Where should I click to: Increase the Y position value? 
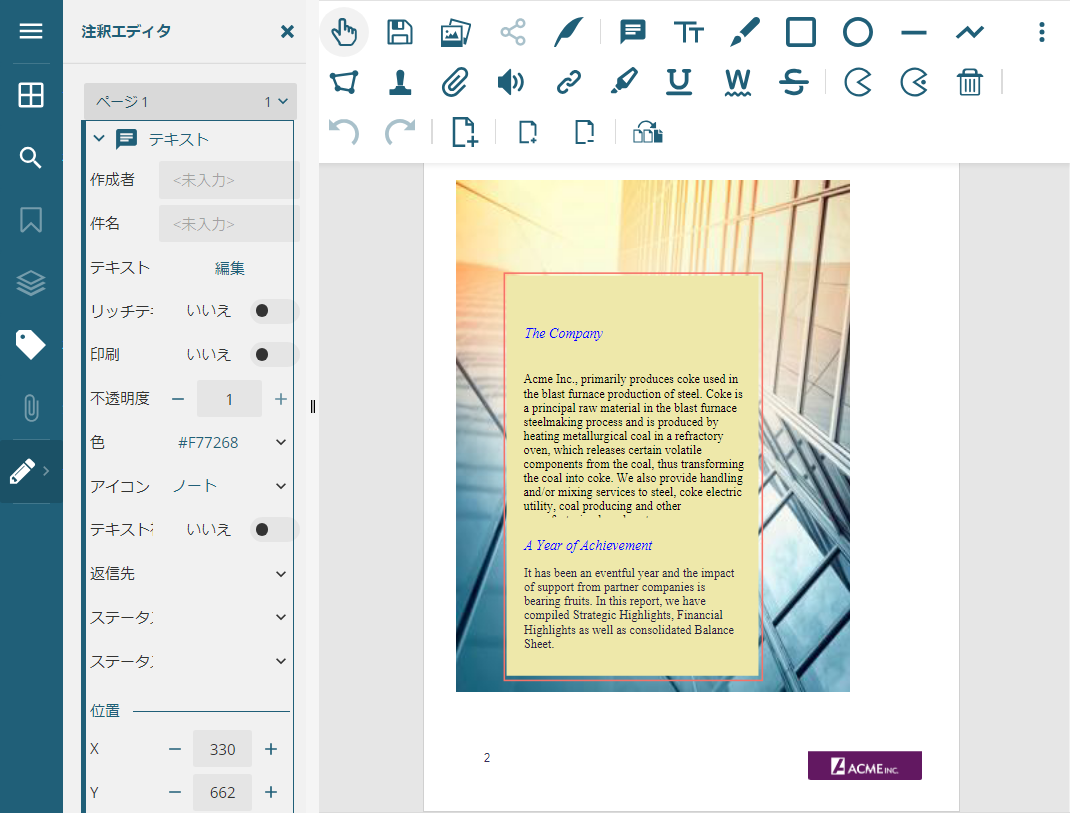pyautogui.click(x=271, y=792)
